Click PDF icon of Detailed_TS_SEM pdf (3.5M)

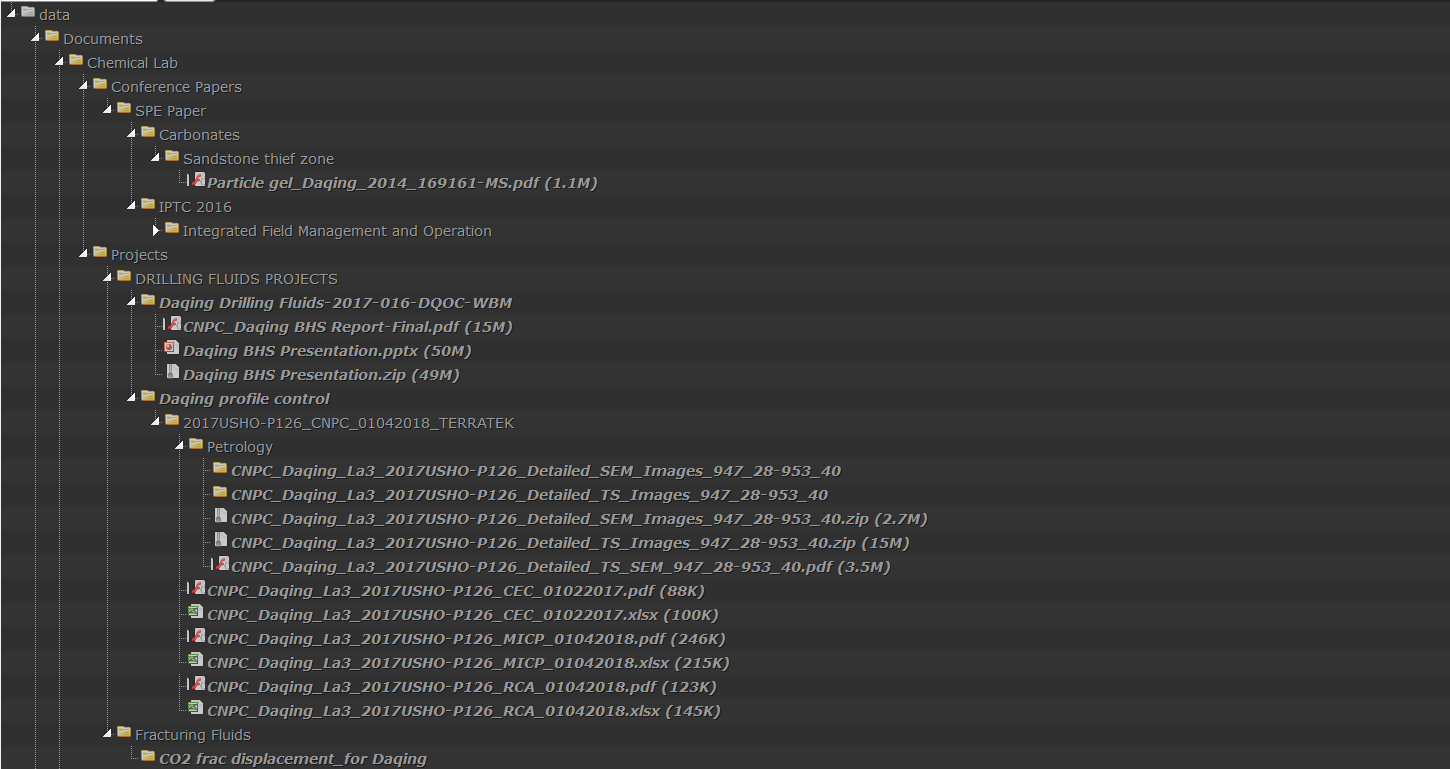pyautogui.click(x=222, y=564)
